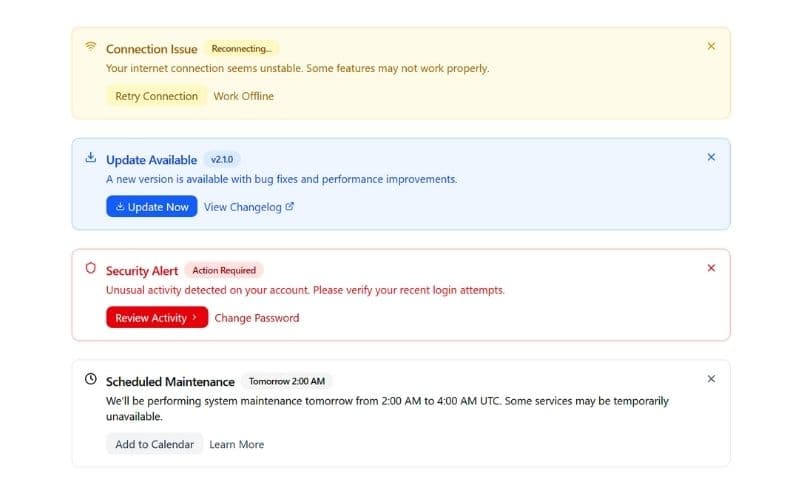Start the update with Update Now
The image size is (800, 500).
click(152, 207)
